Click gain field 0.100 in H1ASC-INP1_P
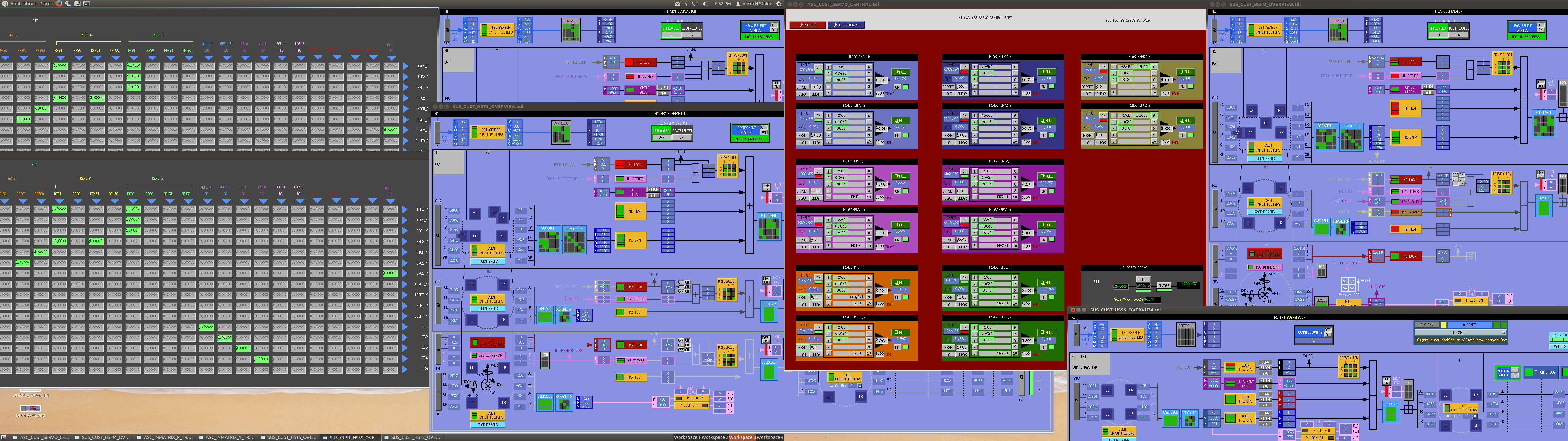1568x441 pixels. click(x=881, y=81)
